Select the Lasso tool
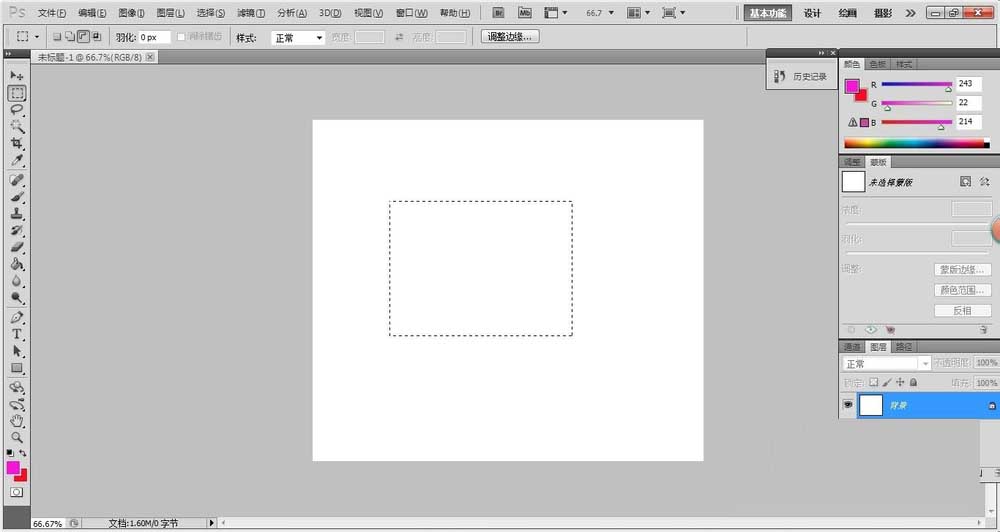1000x532 pixels. 17,110
